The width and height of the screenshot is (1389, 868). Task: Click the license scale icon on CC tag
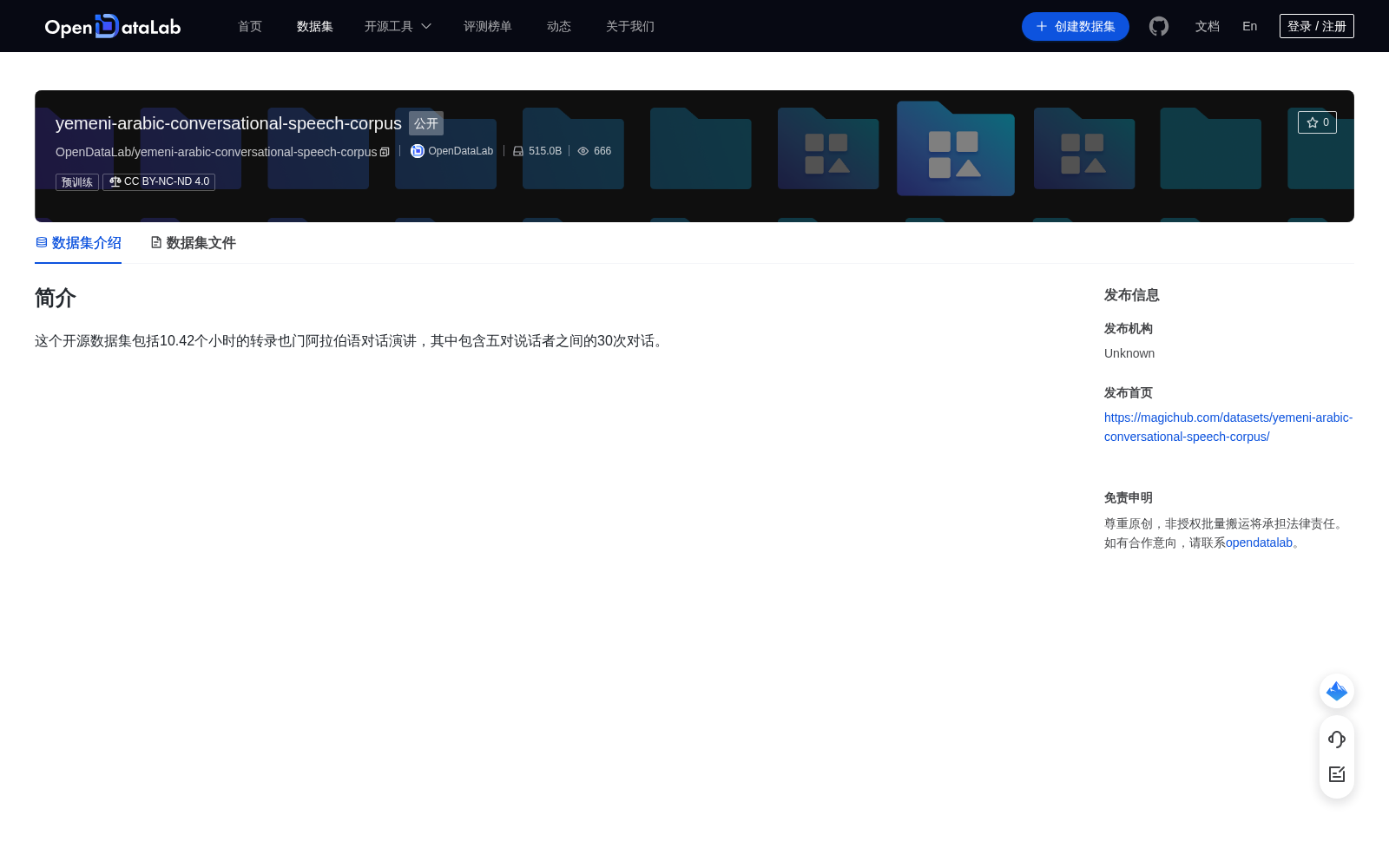click(115, 181)
